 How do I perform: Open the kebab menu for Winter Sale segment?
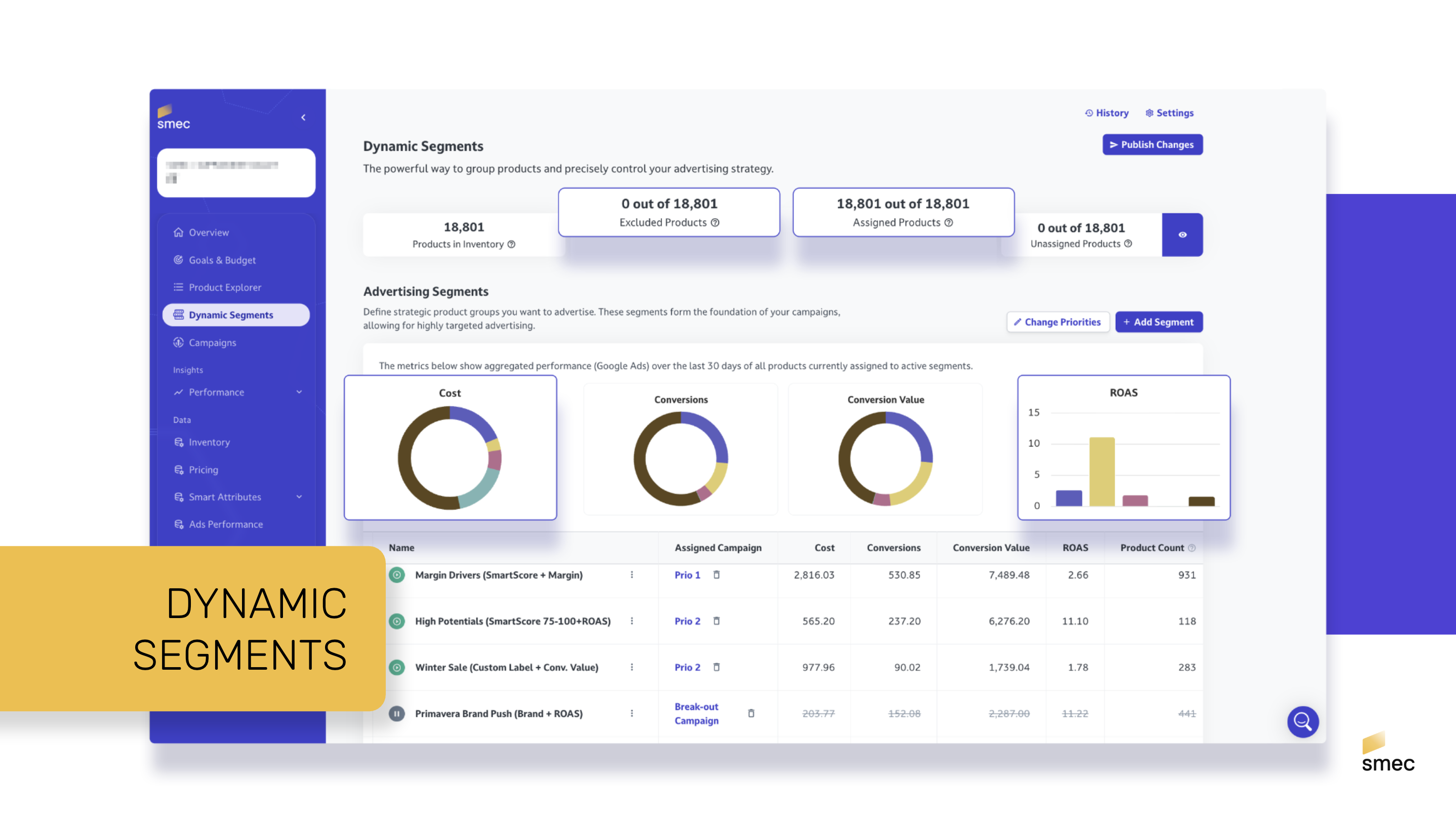tap(632, 667)
